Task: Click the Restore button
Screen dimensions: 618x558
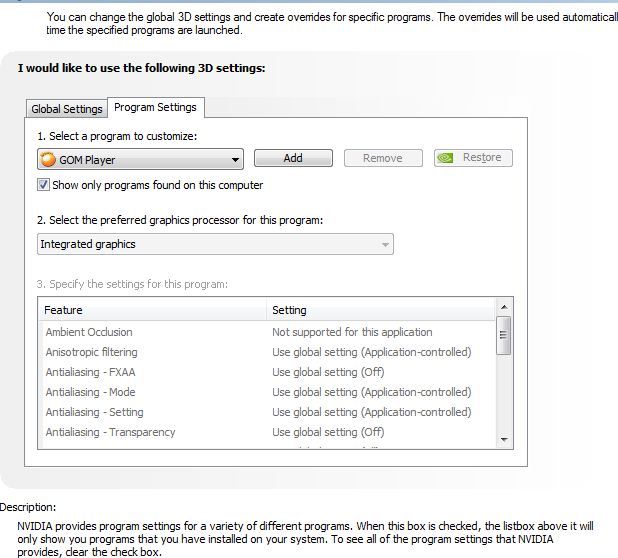Action: click(x=473, y=158)
